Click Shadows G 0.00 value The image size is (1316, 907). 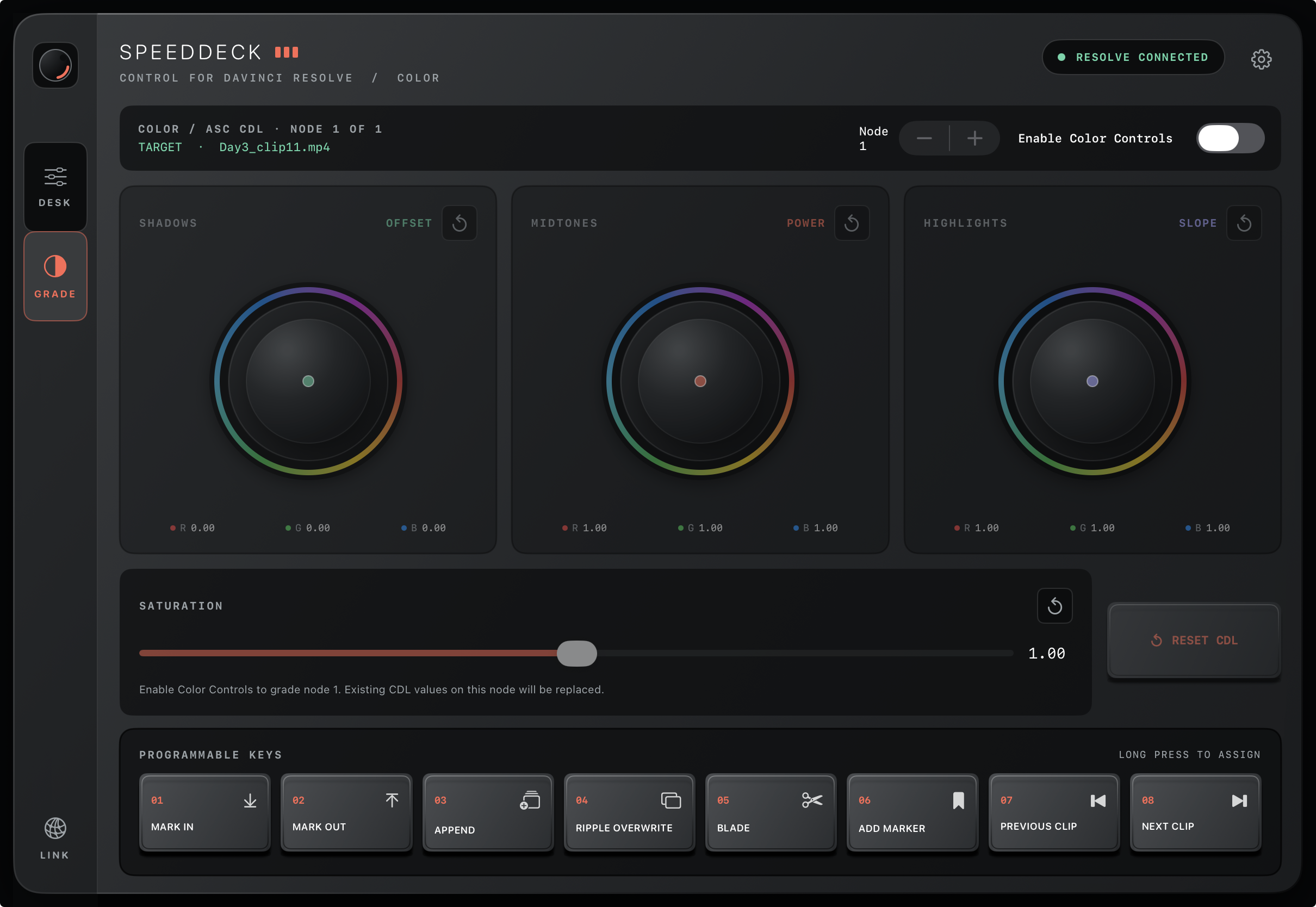308,528
